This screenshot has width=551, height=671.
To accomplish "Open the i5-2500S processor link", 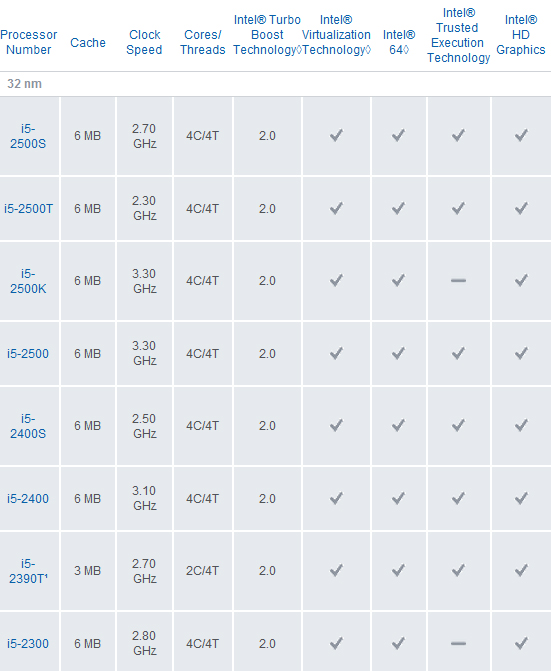I will tap(28, 136).
